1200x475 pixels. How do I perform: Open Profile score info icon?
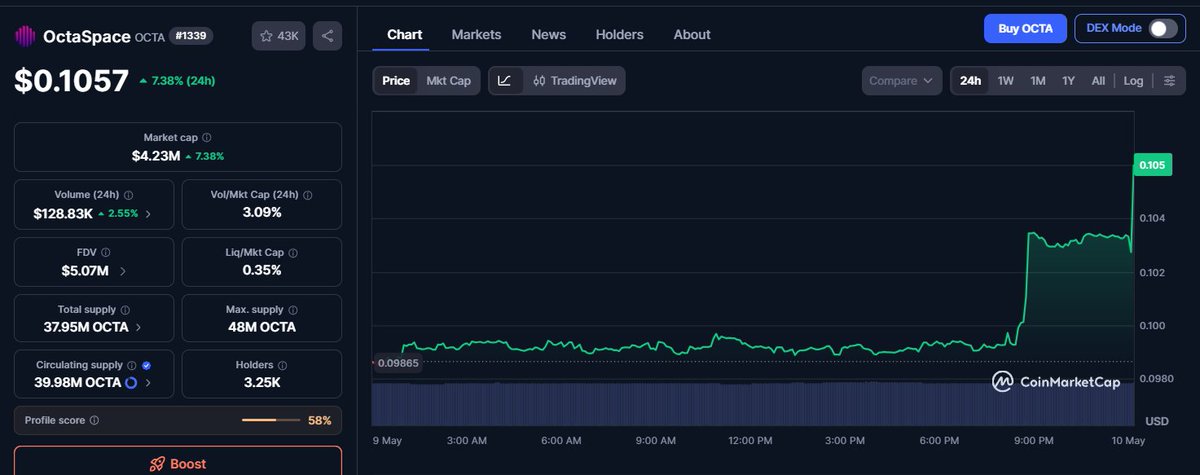(94, 421)
